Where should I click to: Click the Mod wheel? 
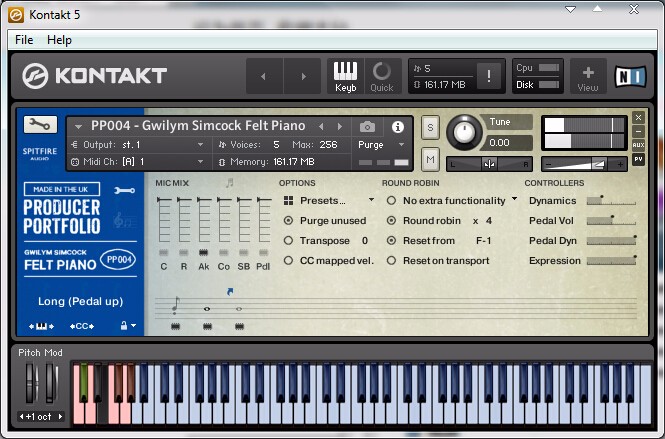pyautogui.click(x=52, y=382)
